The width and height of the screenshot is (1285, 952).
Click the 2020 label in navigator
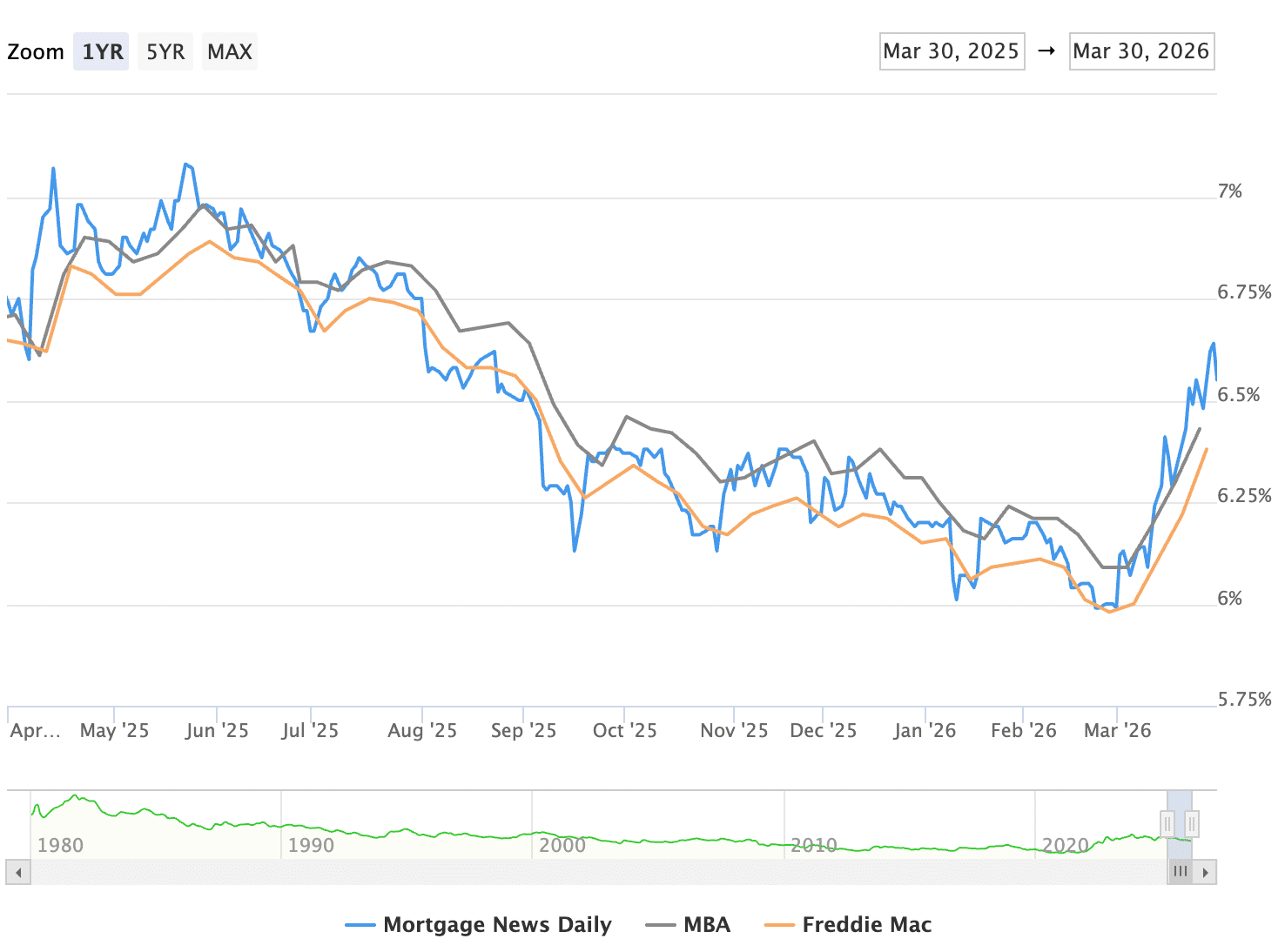click(1066, 845)
